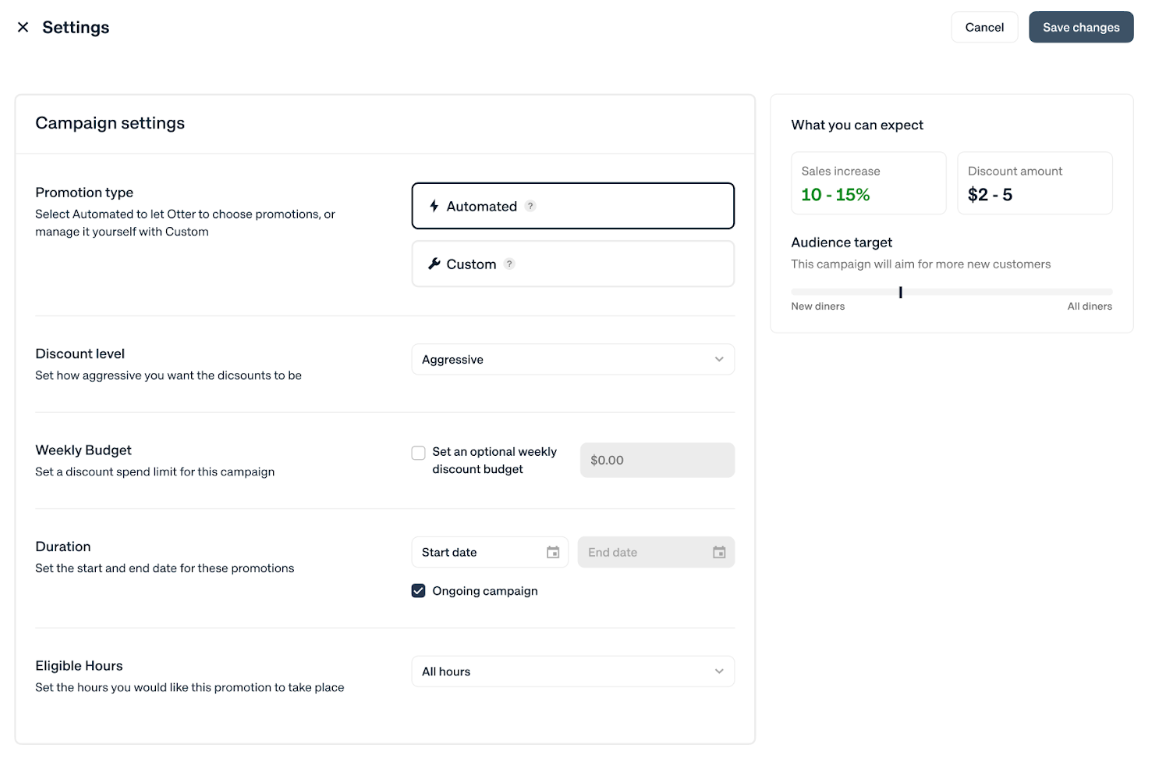Click the wrench Custom icon
Viewport: 1154px width, 760px height.
(434, 263)
